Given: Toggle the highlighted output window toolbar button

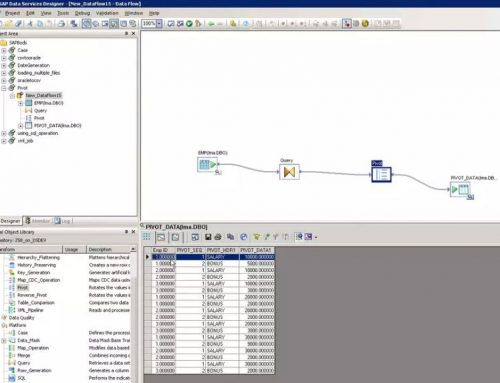Looking at the screenshot, I should pos(114,24).
